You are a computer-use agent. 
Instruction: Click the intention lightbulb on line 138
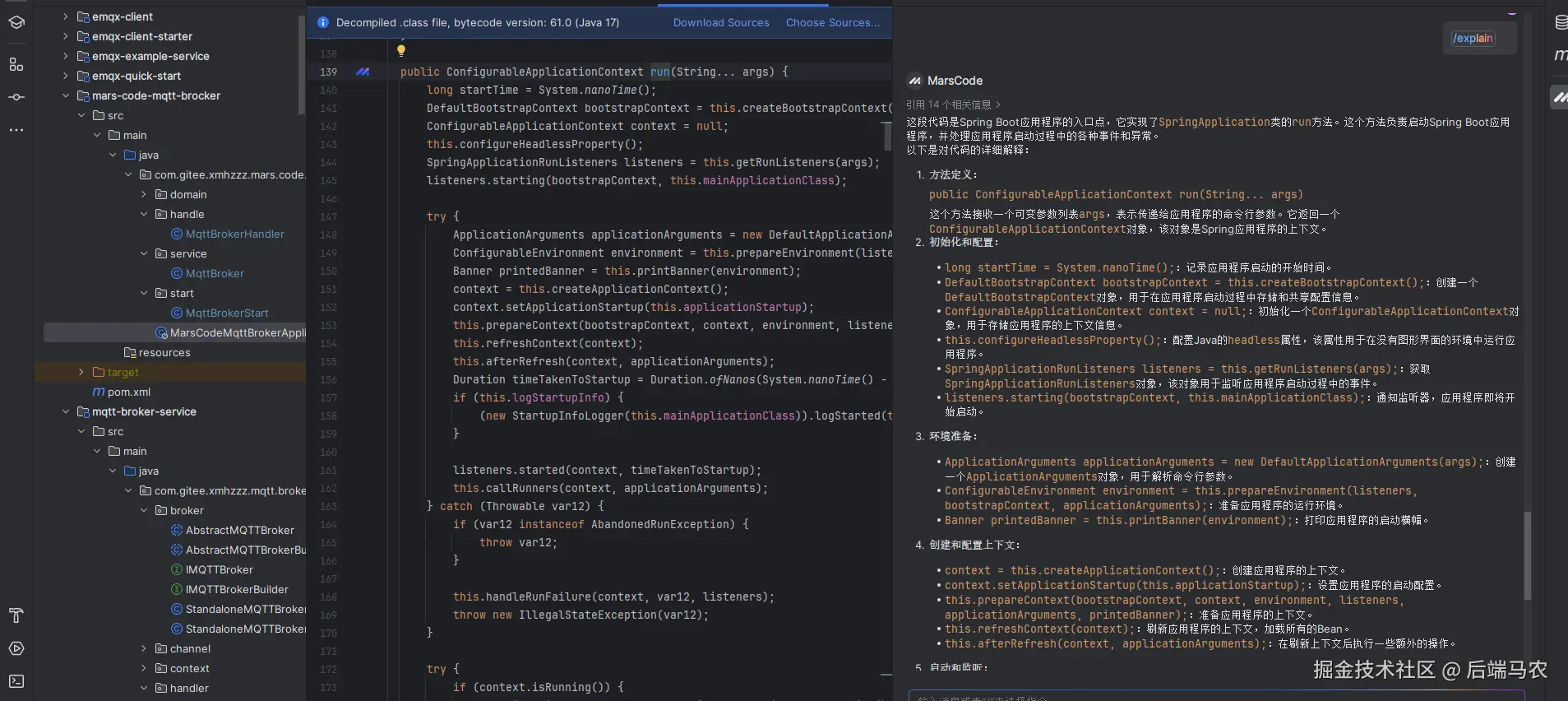point(401,51)
